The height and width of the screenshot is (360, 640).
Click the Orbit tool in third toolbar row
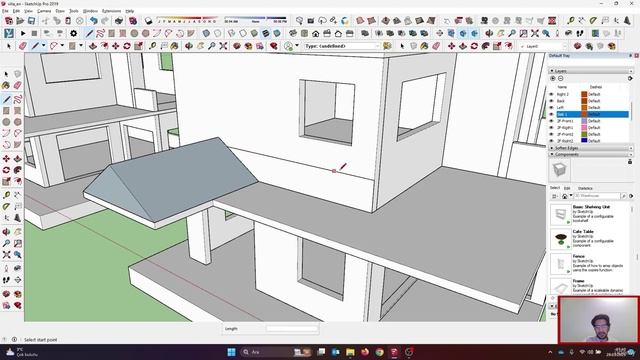click(x=189, y=46)
